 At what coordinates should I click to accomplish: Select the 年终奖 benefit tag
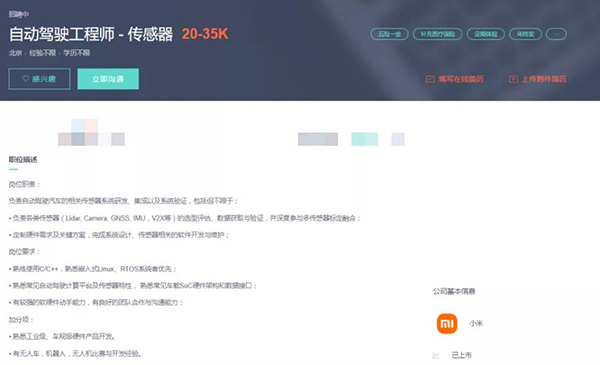coord(526,34)
